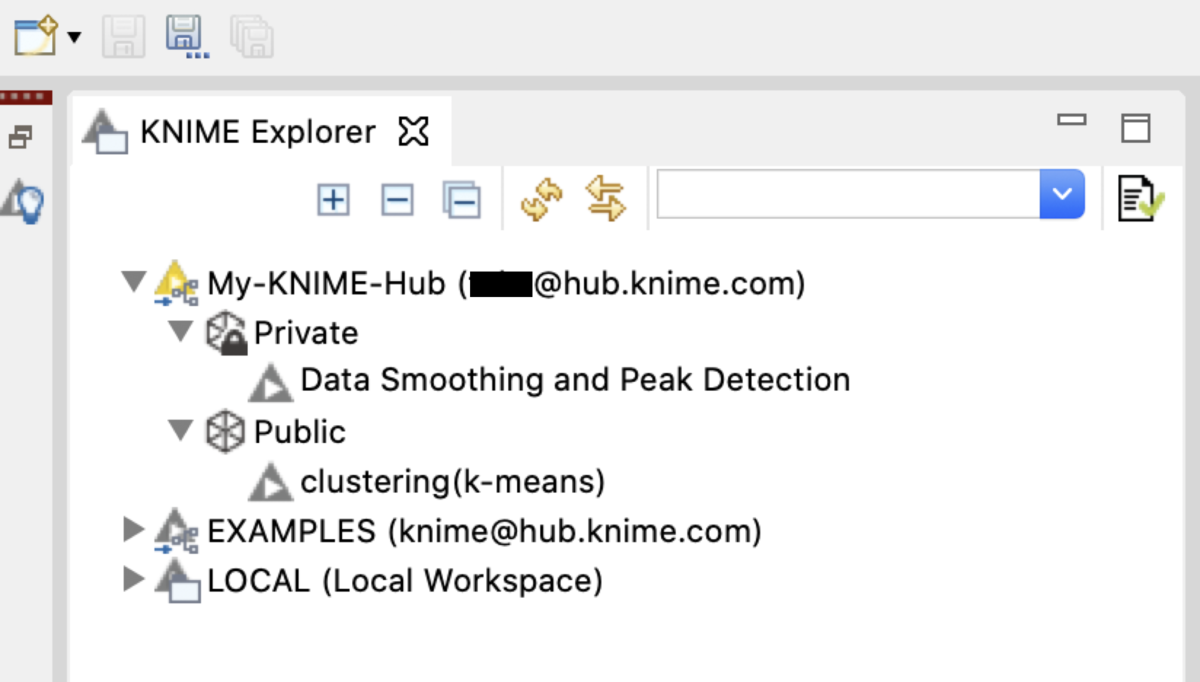Click the explorer filter input field
This screenshot has height=682, width=1200.
click(848, 194)
